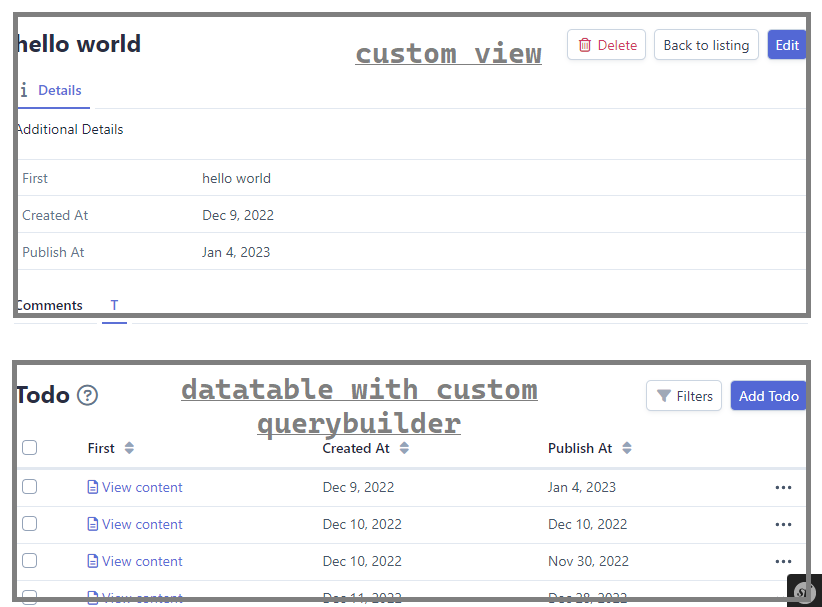Screen dimensions: 822x607
Task: Open the T tab next to Comments
Action: pyautogui.click(x=113, y=306)
